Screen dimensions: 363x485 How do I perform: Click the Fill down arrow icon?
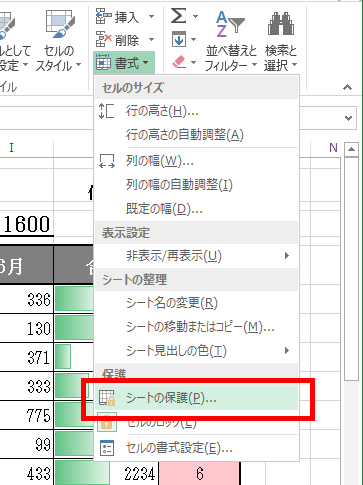(x=179, y=40)
